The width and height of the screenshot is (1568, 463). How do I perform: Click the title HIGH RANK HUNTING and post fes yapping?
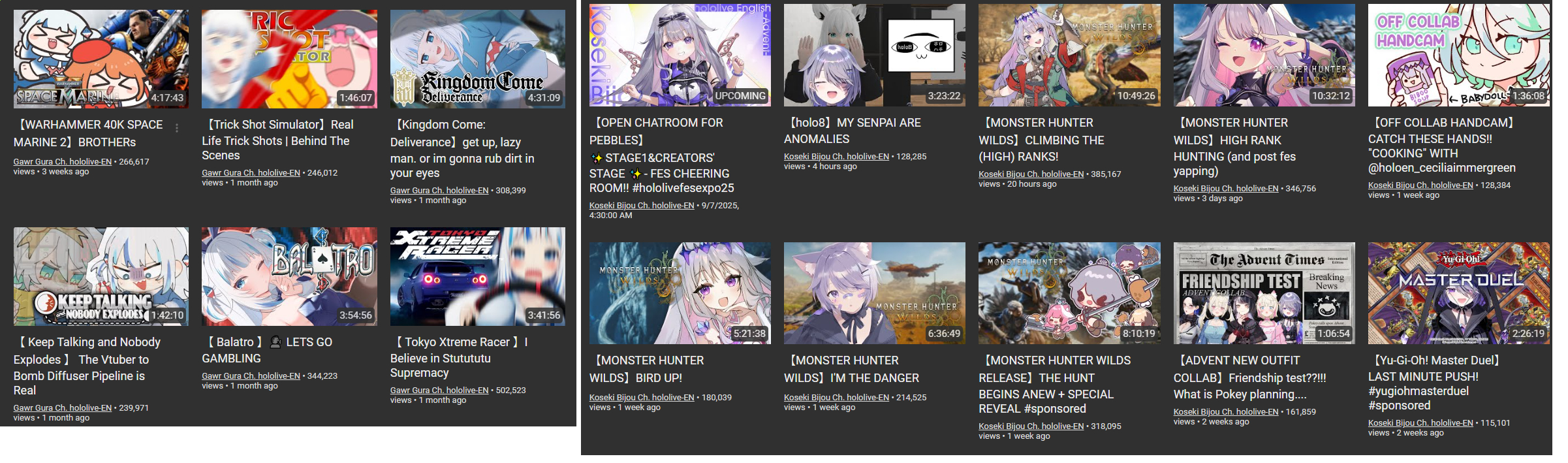click(1234, 147)
